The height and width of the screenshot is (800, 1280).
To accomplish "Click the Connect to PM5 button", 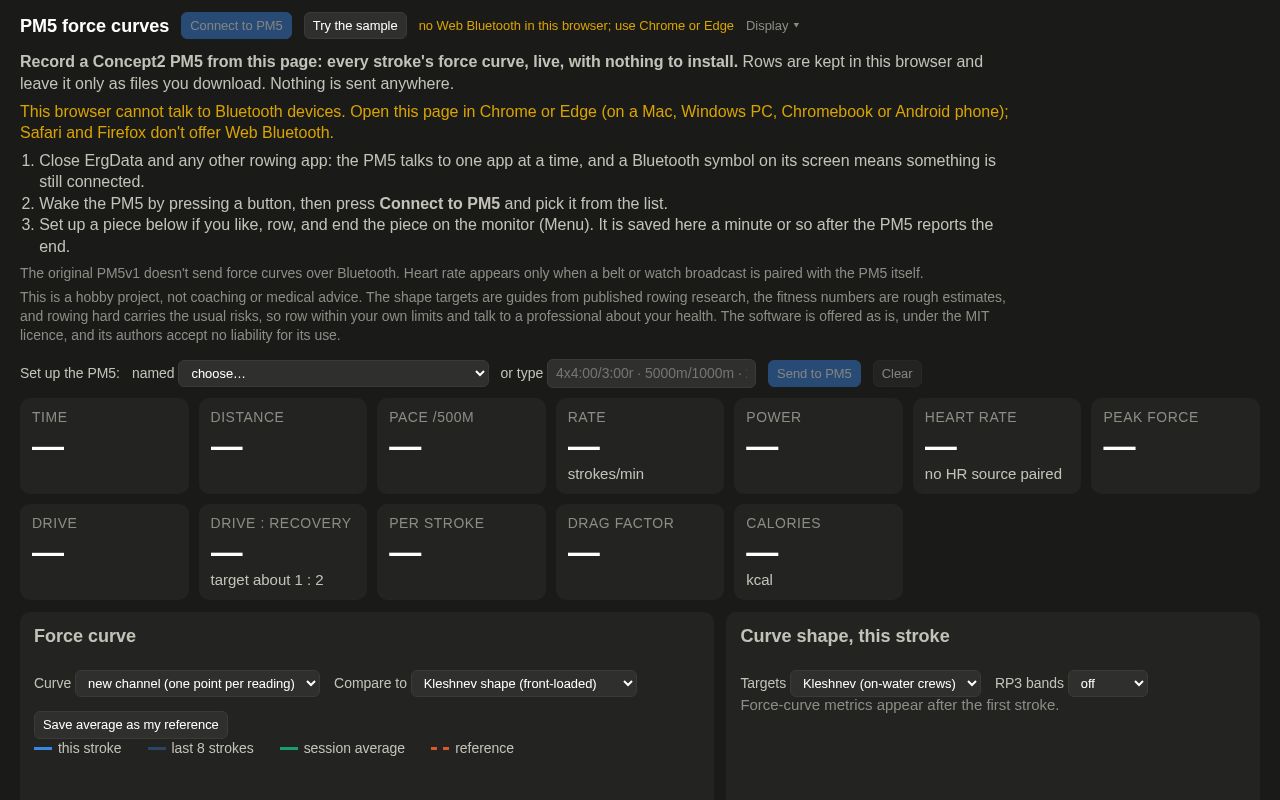I will click(236, 25).
